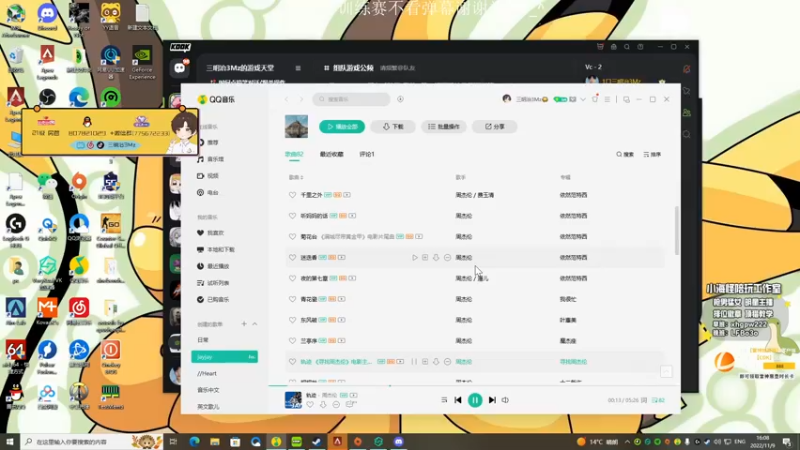Click back-to-top arrow in song list
800x450 pixels.
pos(666,372)
